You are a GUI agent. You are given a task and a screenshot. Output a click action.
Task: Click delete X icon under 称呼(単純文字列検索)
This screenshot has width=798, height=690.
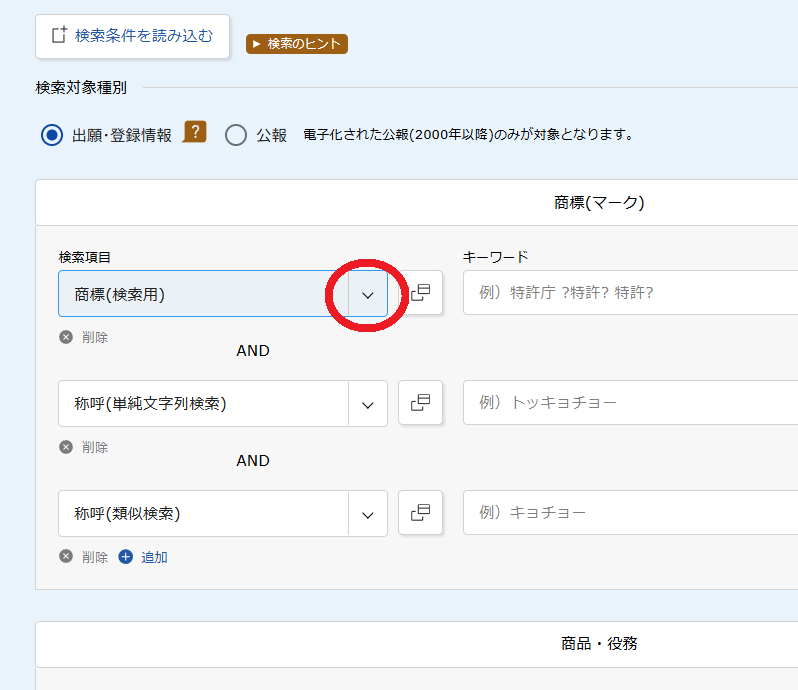pyautogui.click(x=66, y=447)
